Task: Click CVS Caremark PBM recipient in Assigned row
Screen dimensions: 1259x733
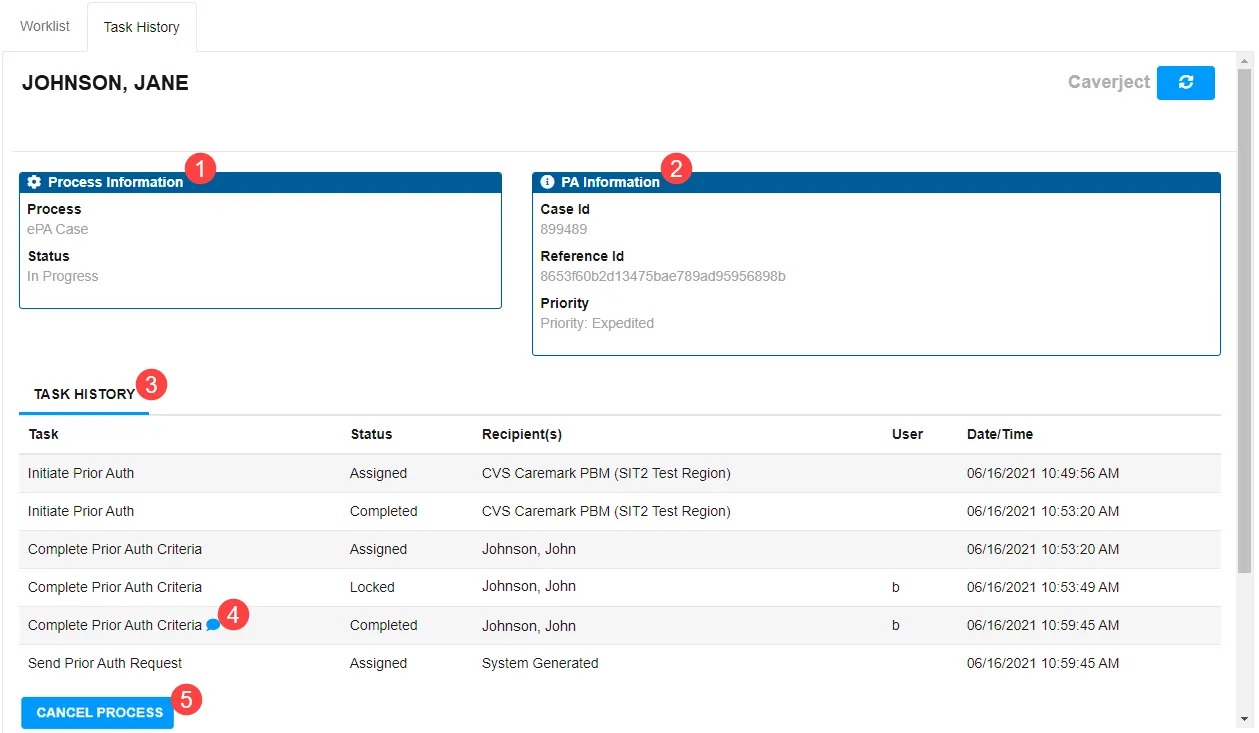Action: pos(606,473)
